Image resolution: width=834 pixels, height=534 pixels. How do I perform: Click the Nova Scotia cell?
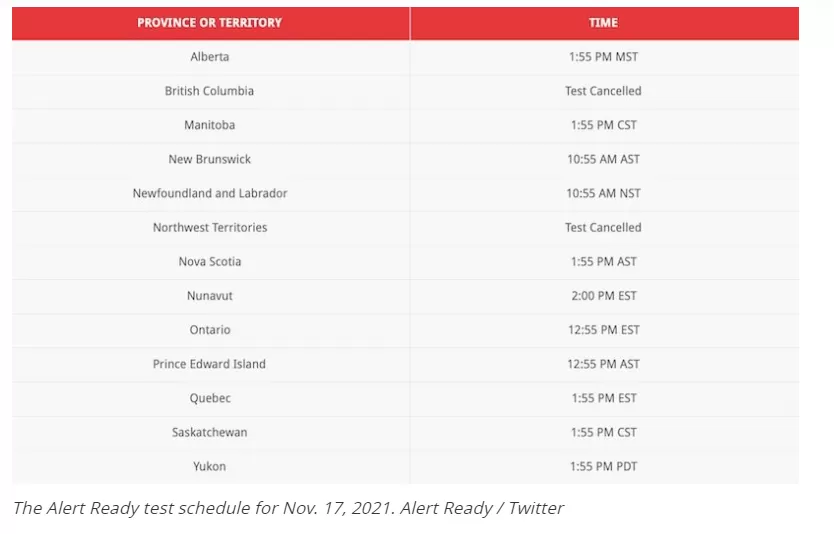(210, 261)
